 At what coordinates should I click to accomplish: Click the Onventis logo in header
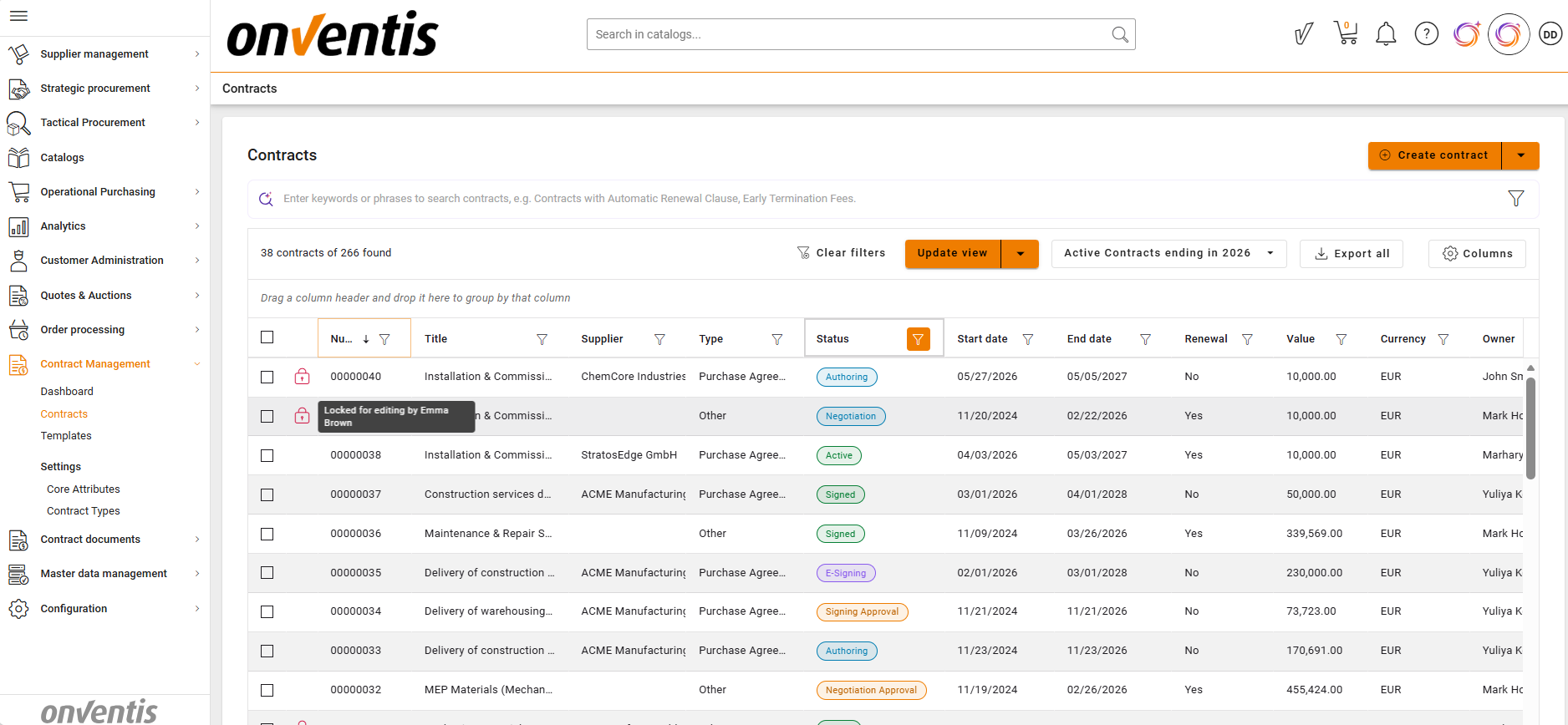pyautogui.click(x=333, y=35)
